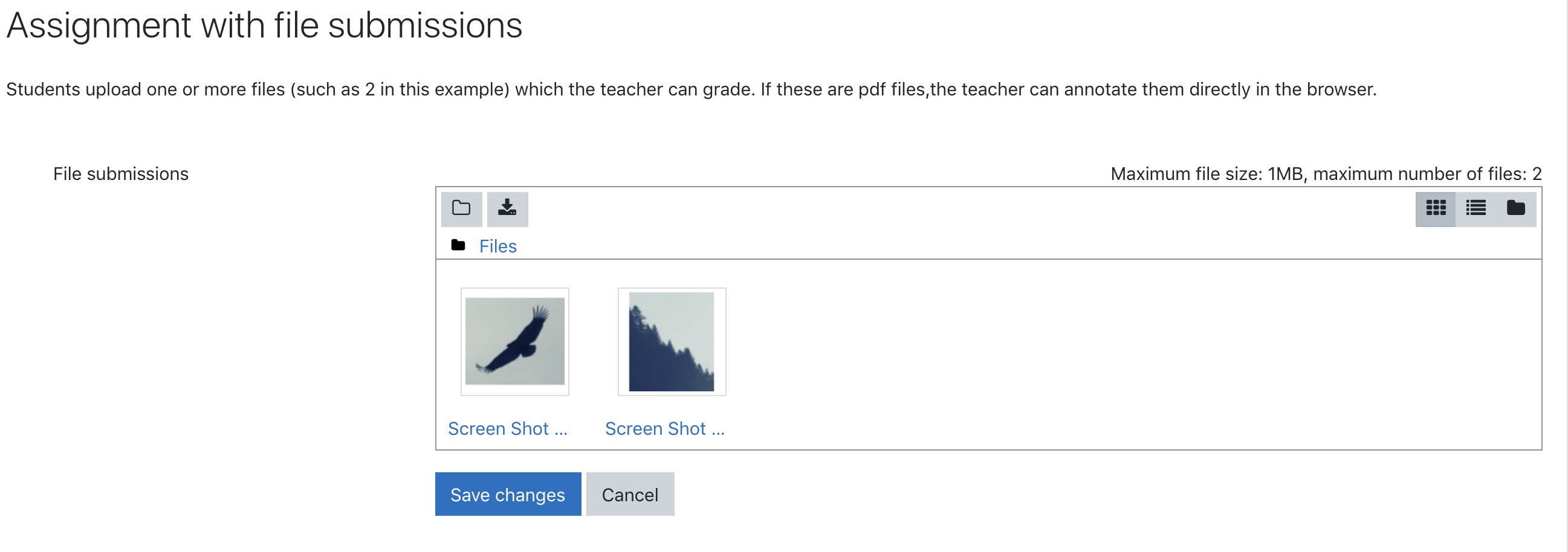
Task: Click the black folder icon beside Files
Action: 458,245
